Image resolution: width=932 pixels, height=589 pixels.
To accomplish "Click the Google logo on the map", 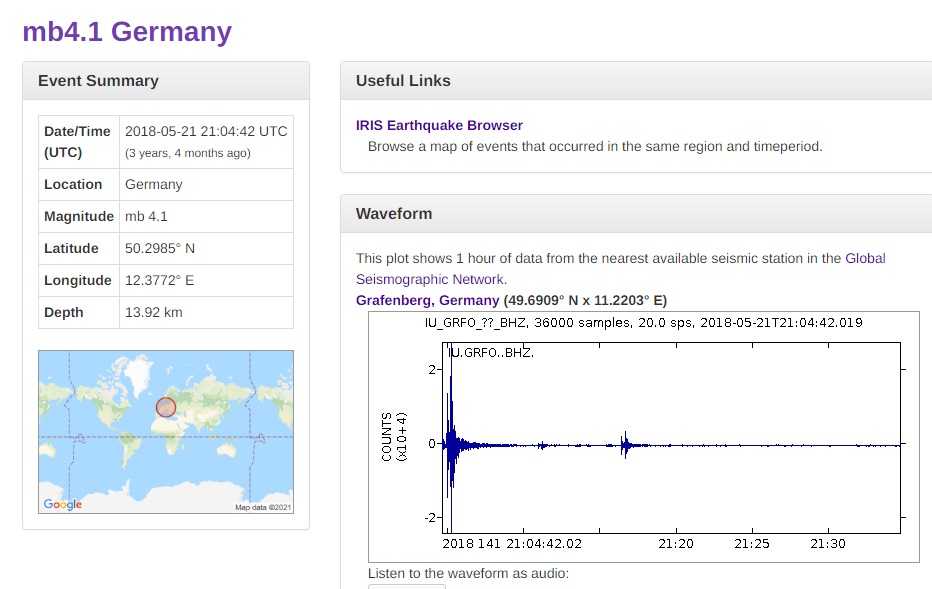I will click(x=62, y=504).
